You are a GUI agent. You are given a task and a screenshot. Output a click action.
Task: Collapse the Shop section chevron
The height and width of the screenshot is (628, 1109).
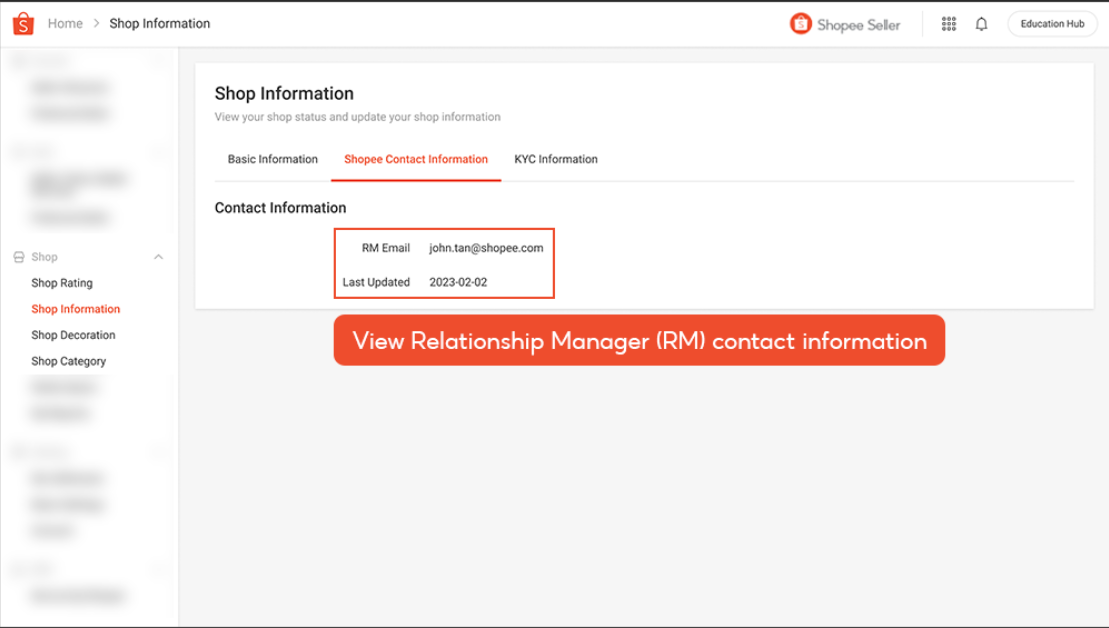tap(158, 256)
